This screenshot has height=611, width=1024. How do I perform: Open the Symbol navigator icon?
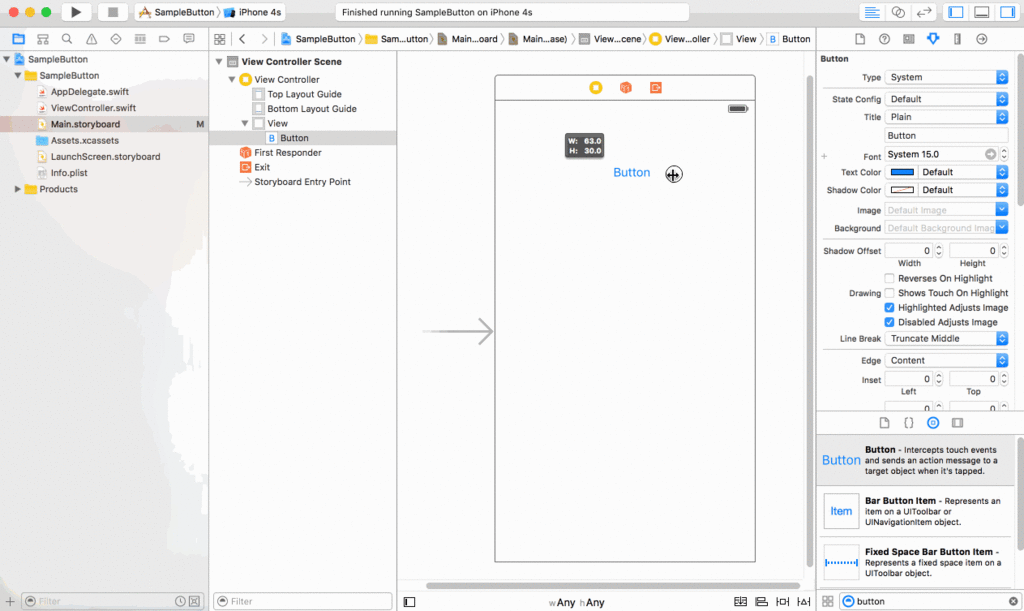coord(42,39)
